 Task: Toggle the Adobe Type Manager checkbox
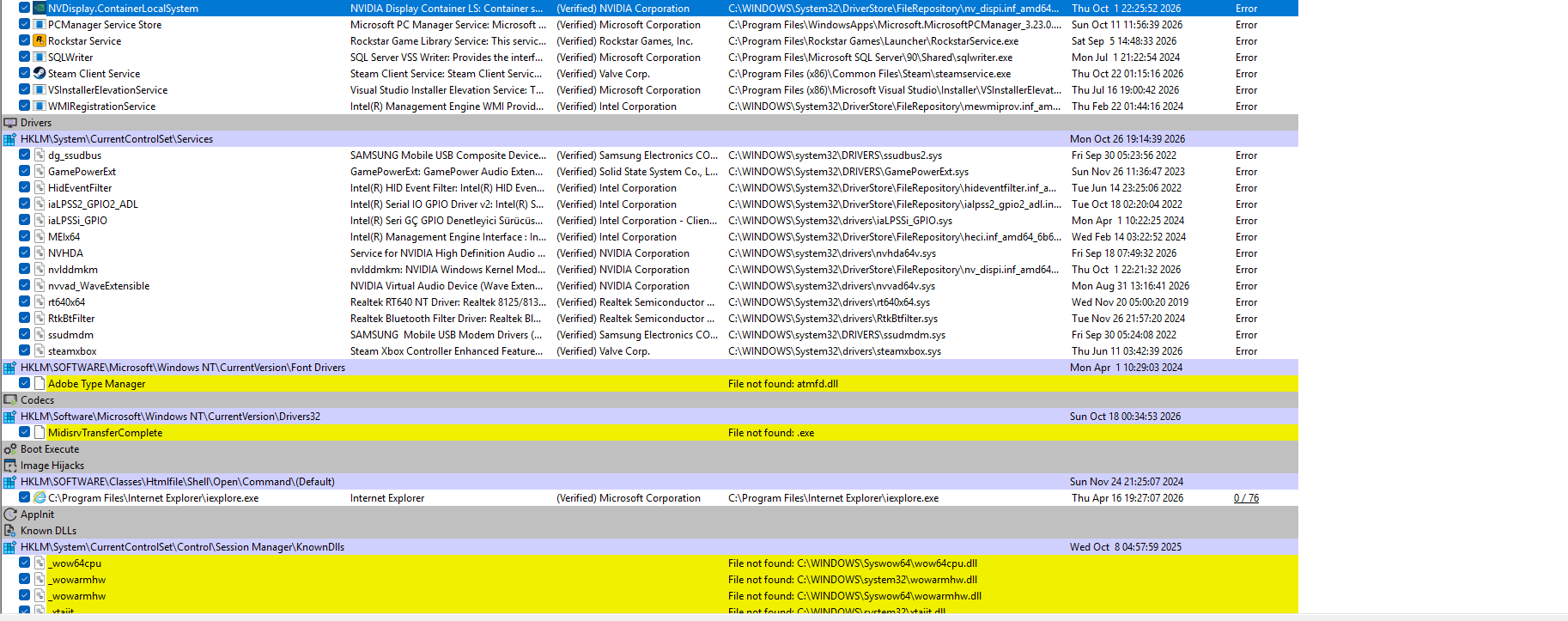(x=25, y=383)
